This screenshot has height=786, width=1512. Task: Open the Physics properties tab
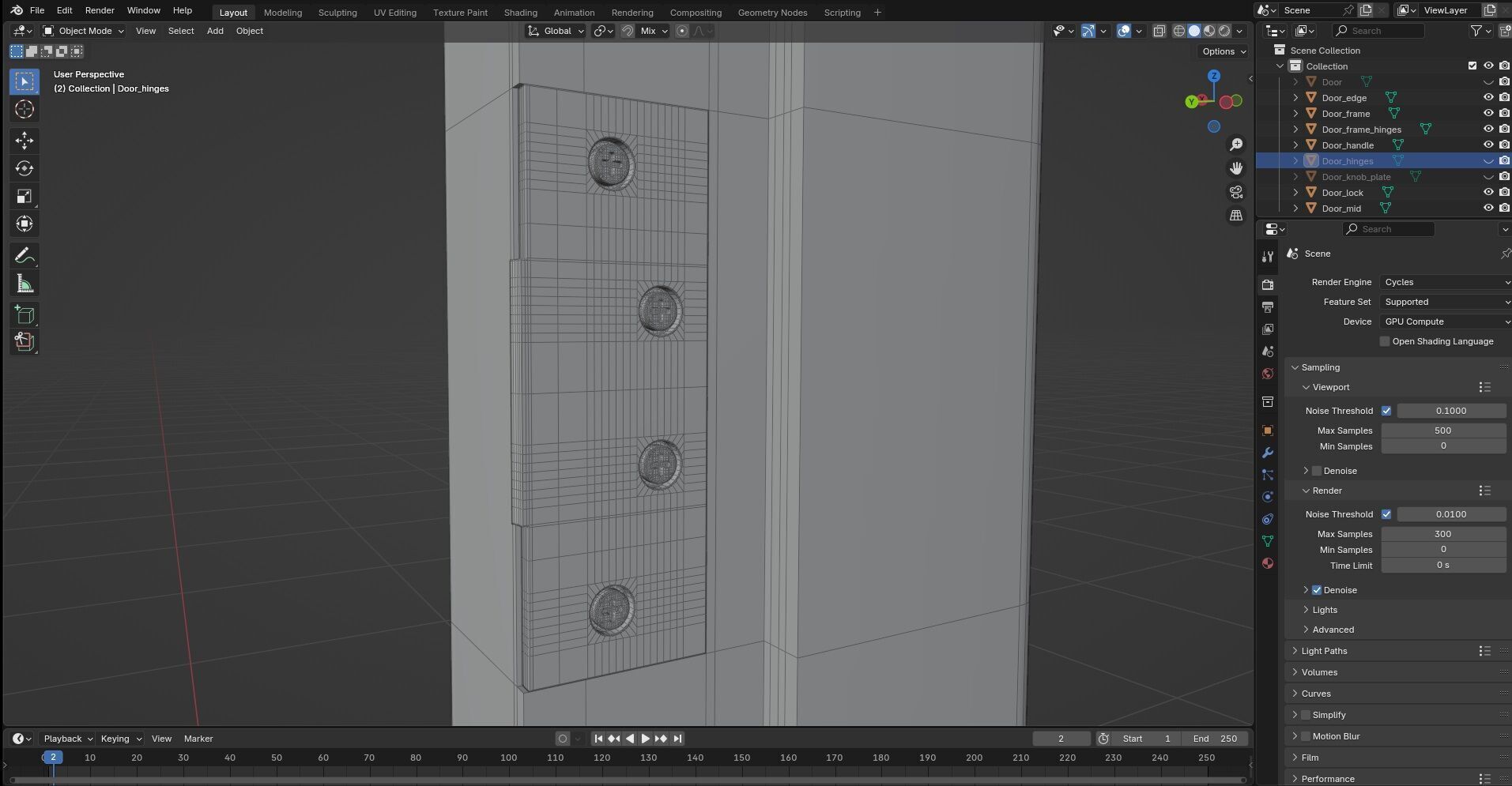coord(1268,497)
